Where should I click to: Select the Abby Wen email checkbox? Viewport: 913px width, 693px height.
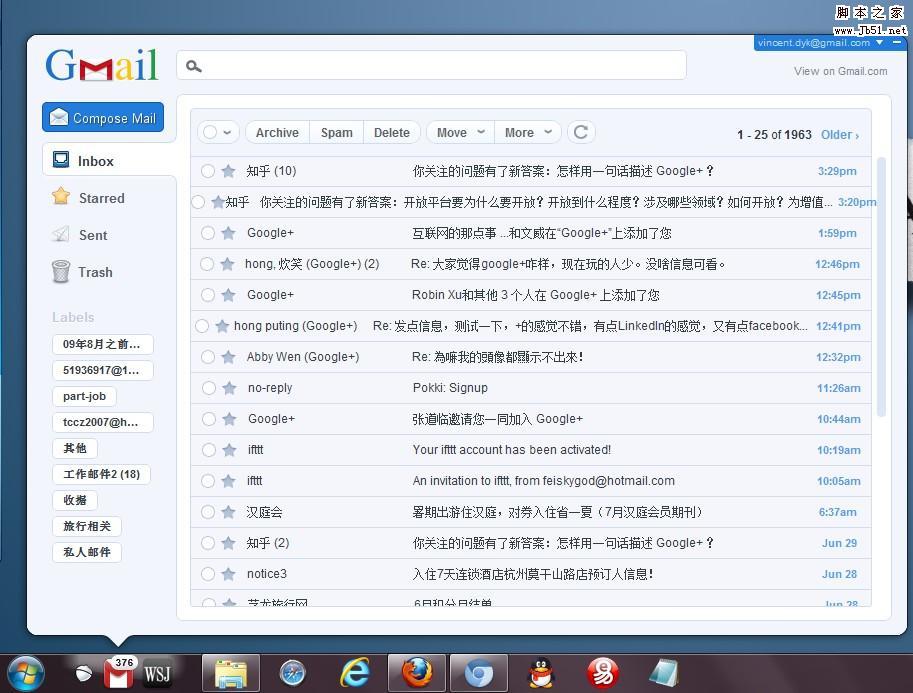(208, 357)
